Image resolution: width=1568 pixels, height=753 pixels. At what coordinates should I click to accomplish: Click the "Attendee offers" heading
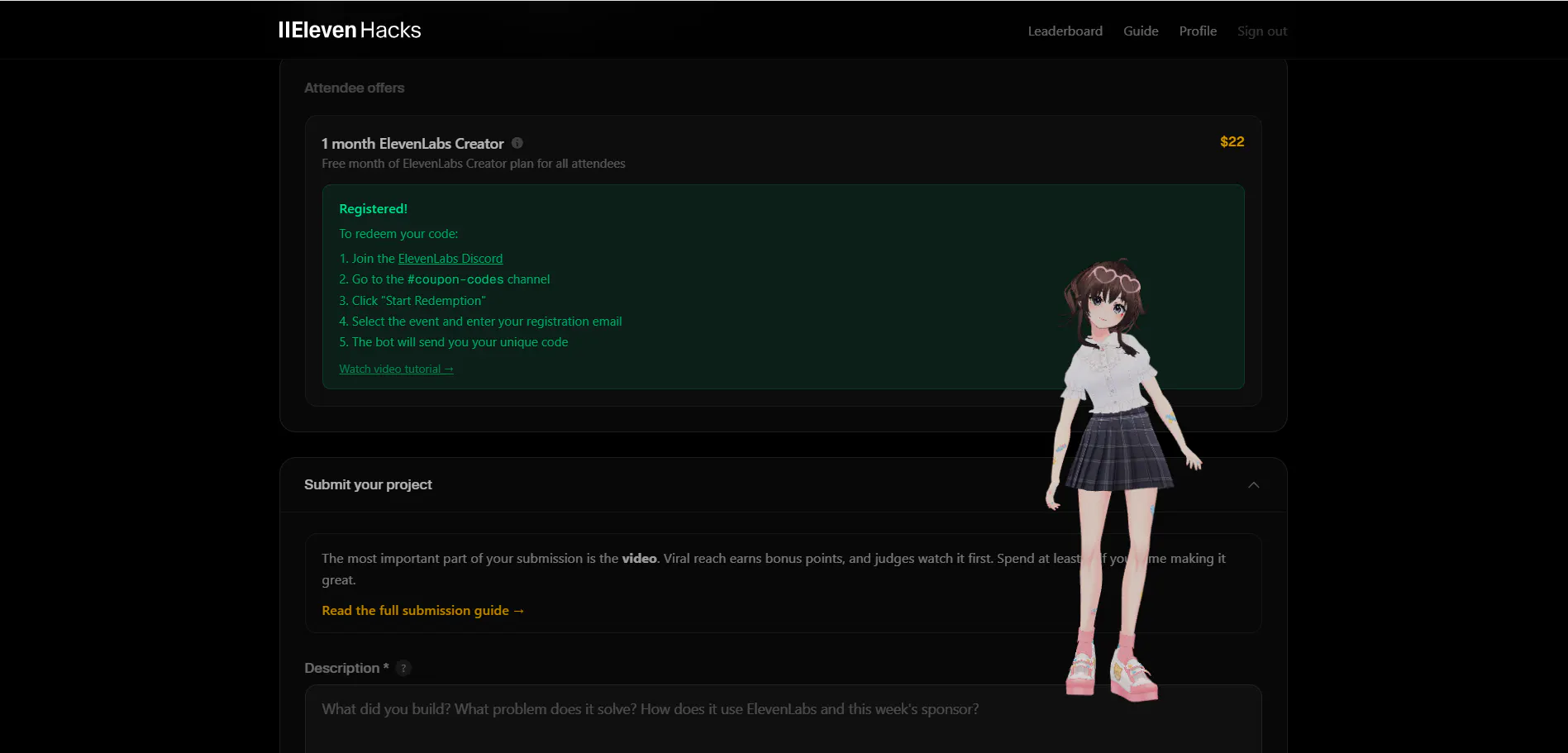[354, 88]
